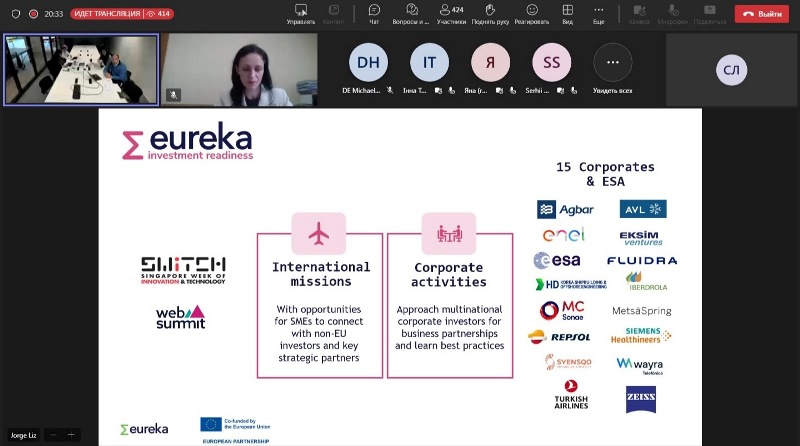The width and height of the screenshot is (800, 446).
Task: Zoom in shared content with plus button
Action: (71, 435)
